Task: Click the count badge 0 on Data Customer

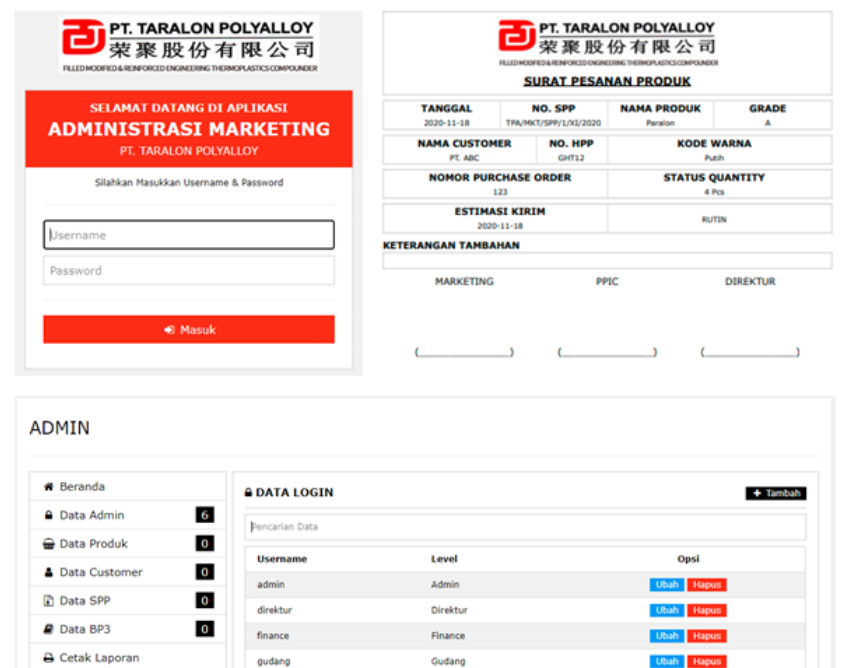Action: pyautogui.click(x=205, y=572)
